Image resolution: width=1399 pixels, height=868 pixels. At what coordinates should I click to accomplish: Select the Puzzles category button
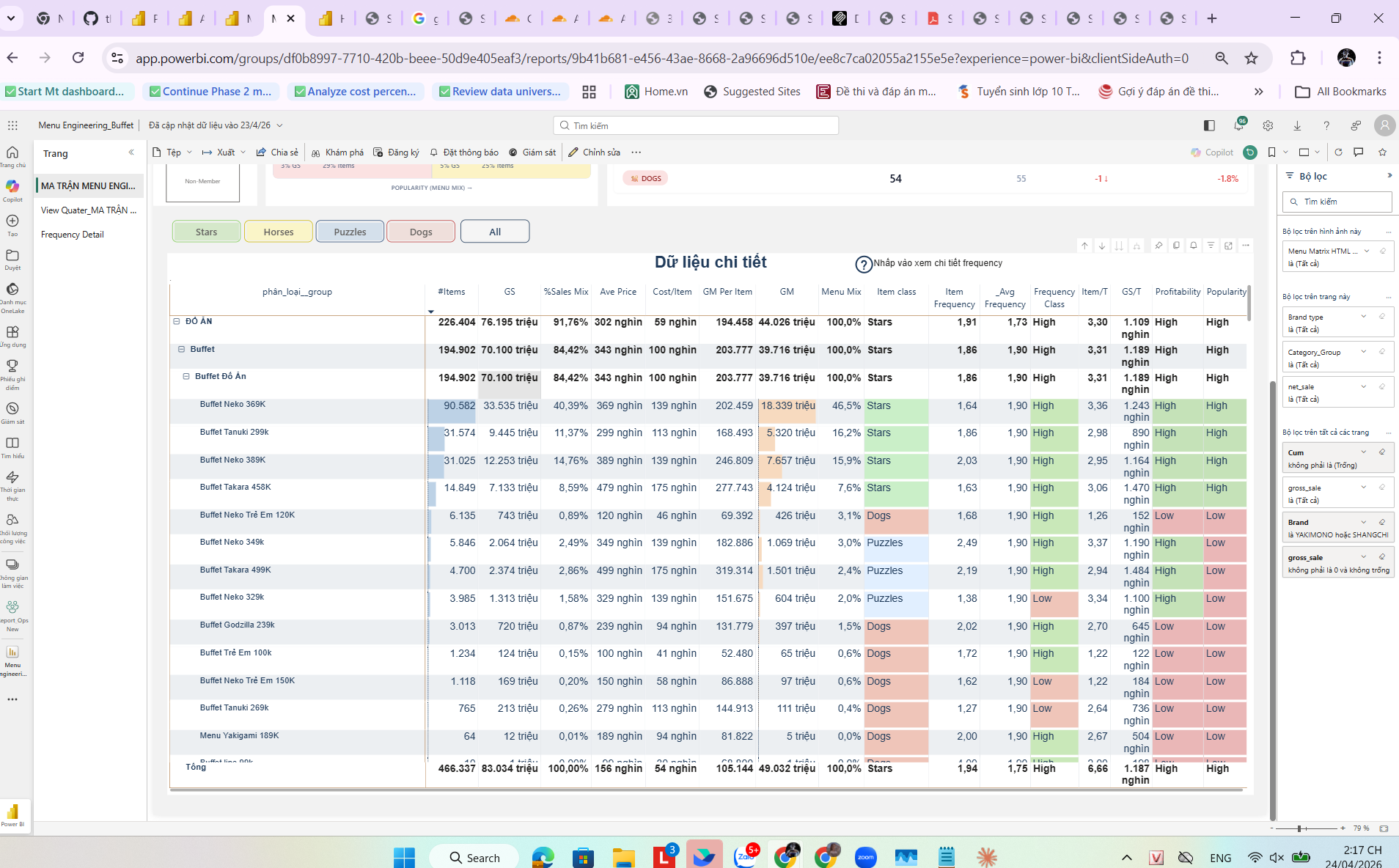click(350, 232)
